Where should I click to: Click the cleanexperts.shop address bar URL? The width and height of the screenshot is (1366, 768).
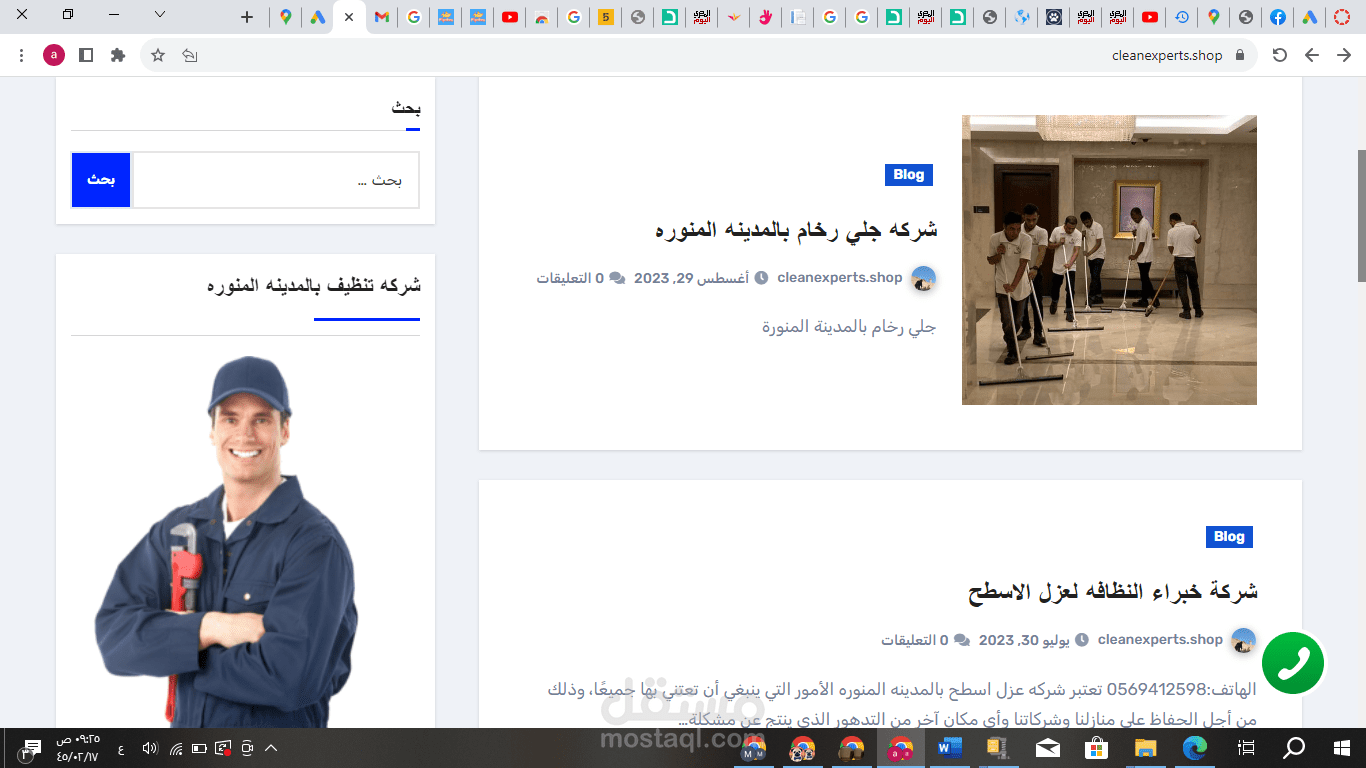1167,56
